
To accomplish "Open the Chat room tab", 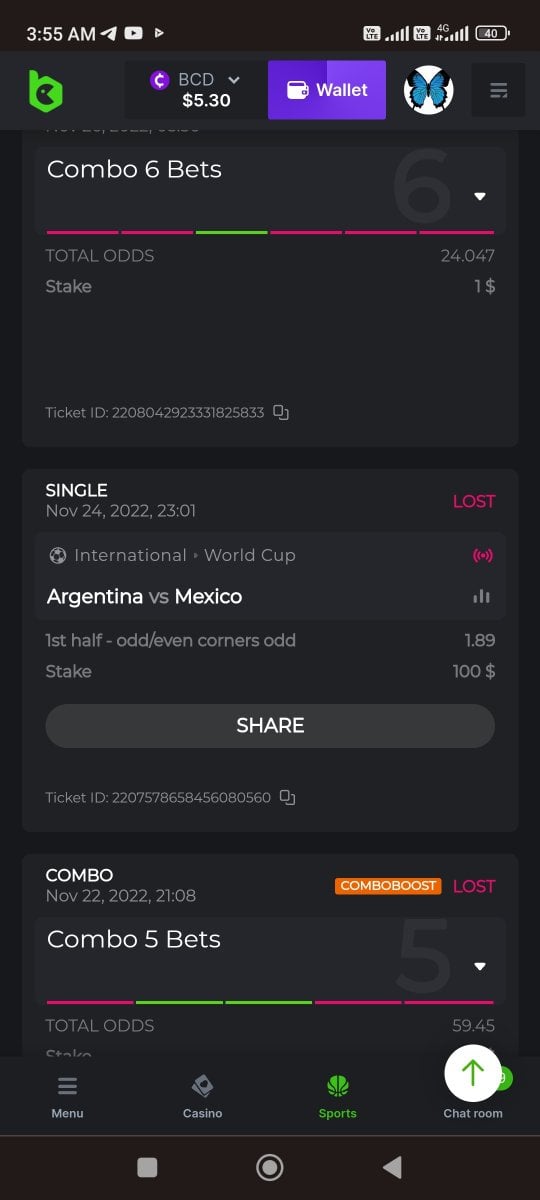I will pyautogui.click(x=473, y=1112).
